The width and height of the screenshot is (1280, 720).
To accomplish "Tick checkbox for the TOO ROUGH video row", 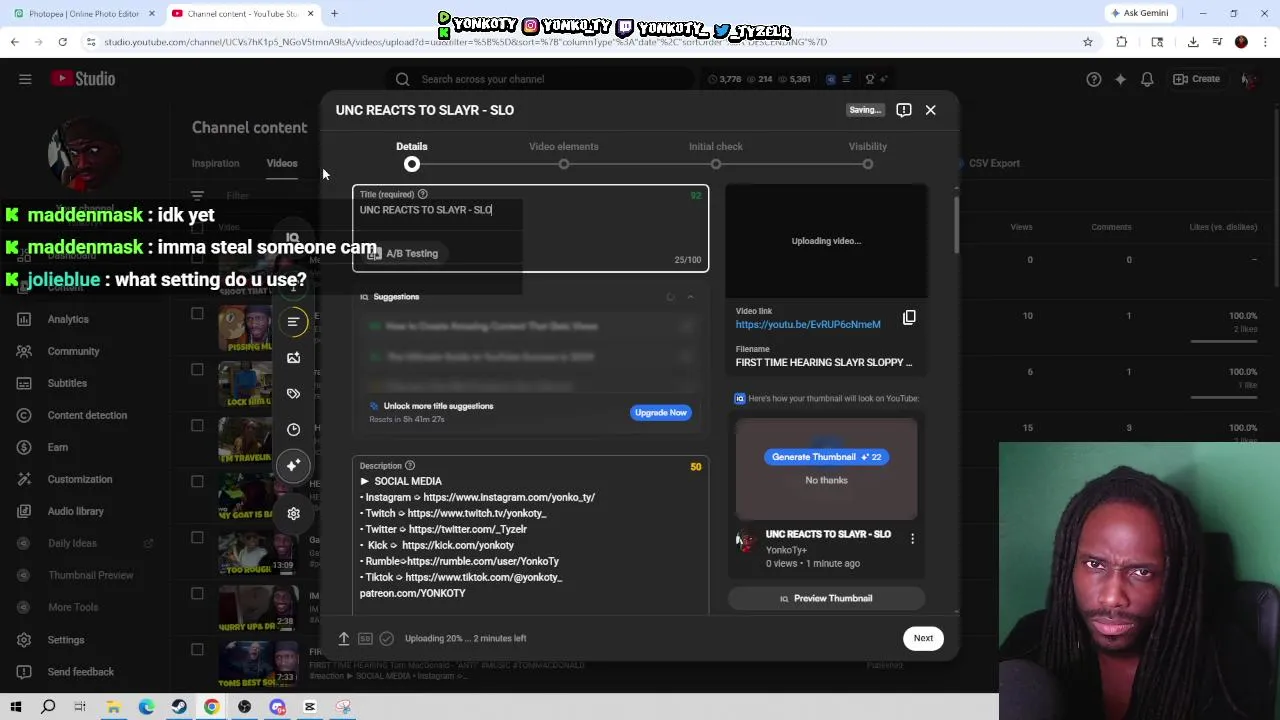I will [x=197, y=538].
